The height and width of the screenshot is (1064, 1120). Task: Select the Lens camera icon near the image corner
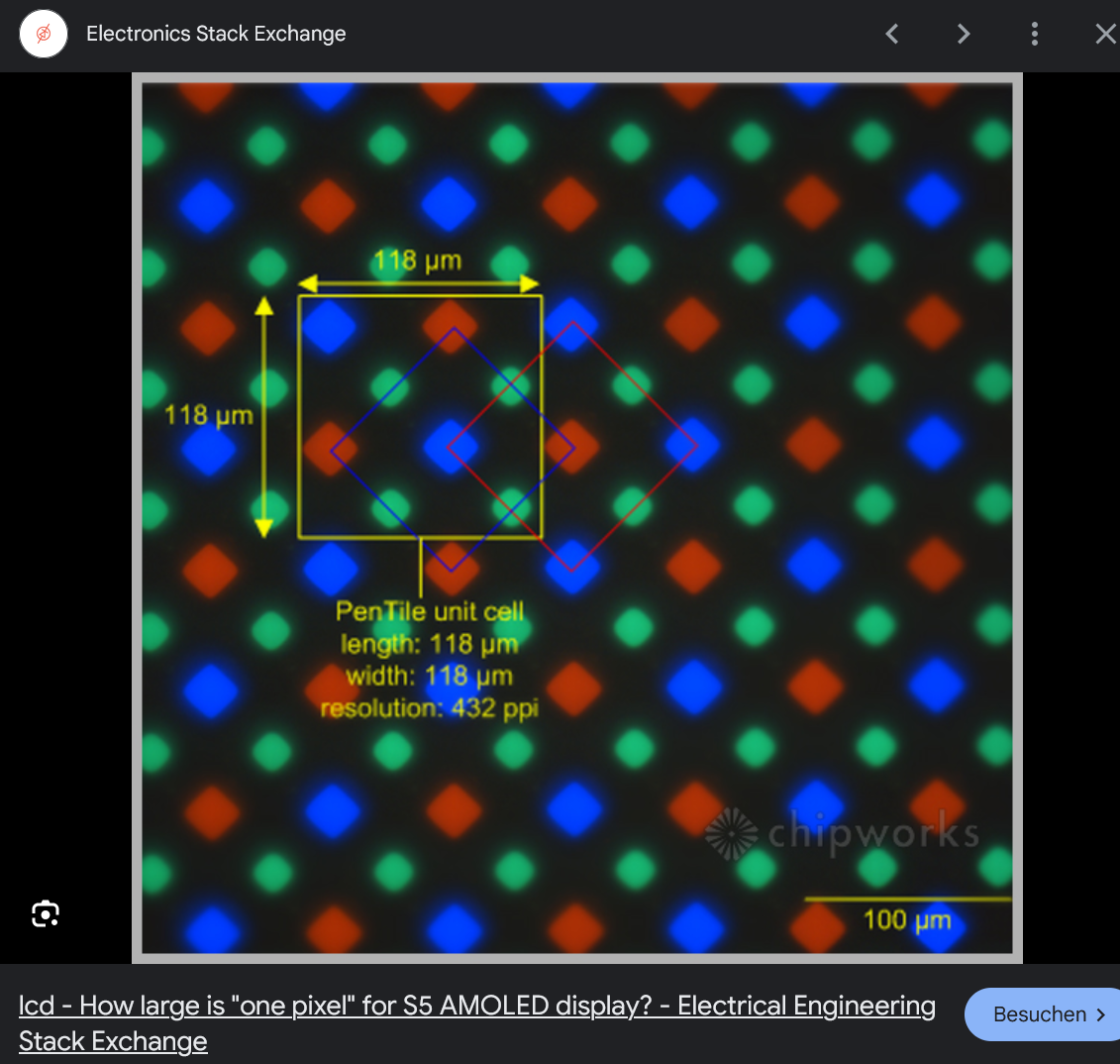[45, 912]
